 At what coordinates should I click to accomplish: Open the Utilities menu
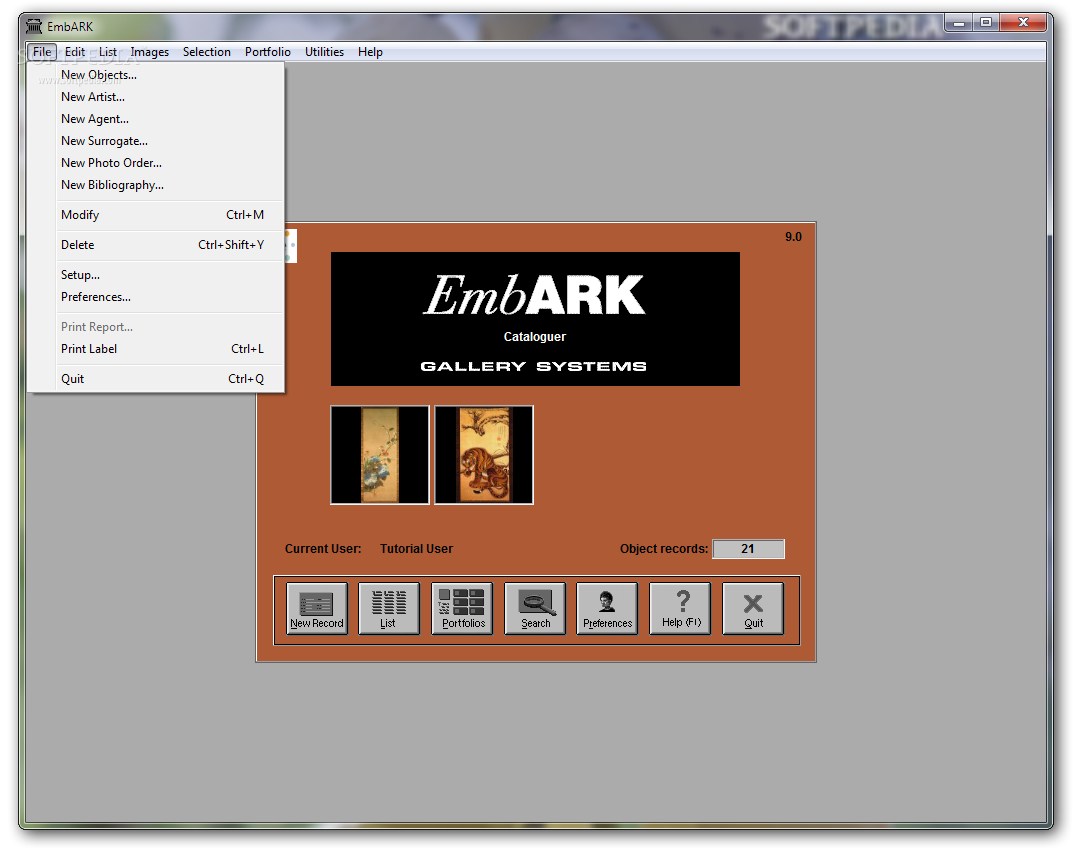[x=324, y=51]
